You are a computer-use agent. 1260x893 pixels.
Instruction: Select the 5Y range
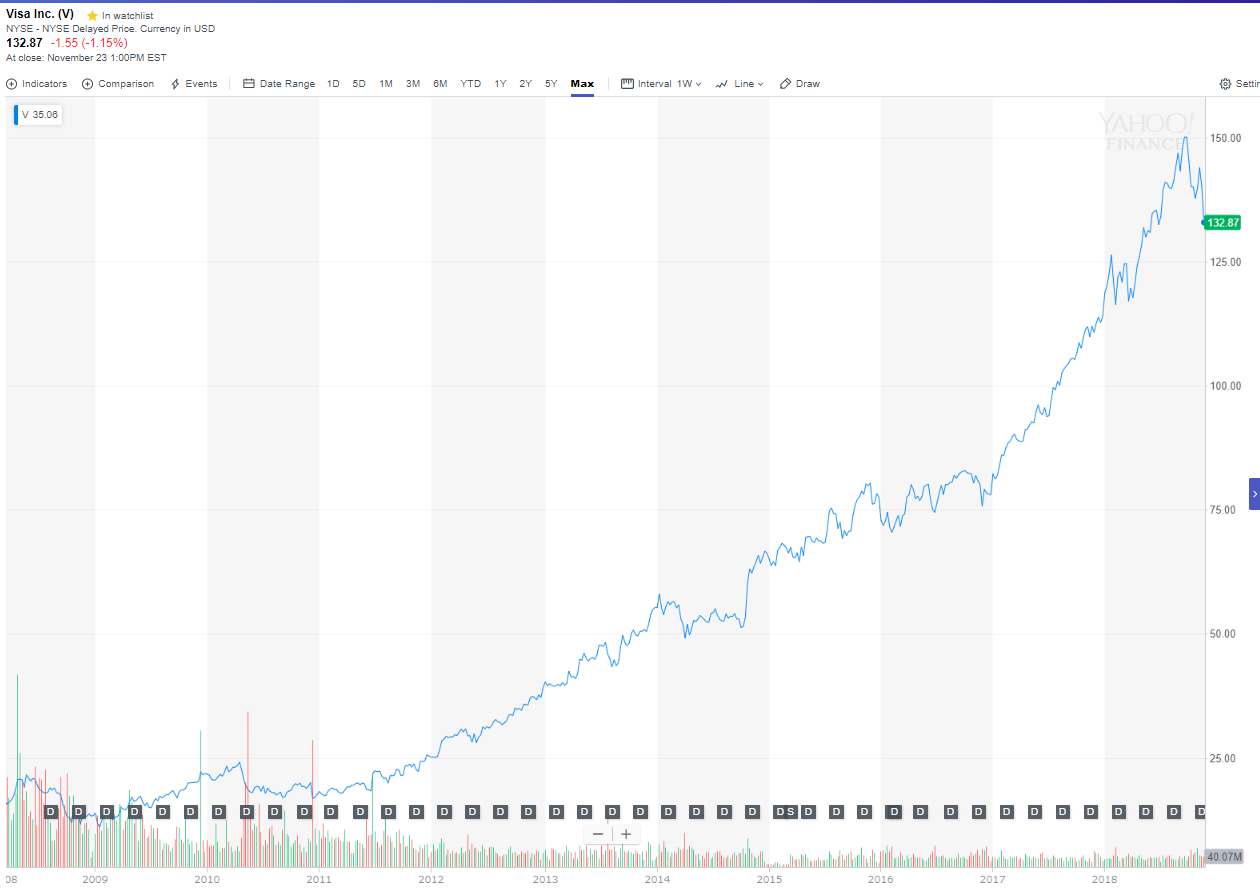551,84
